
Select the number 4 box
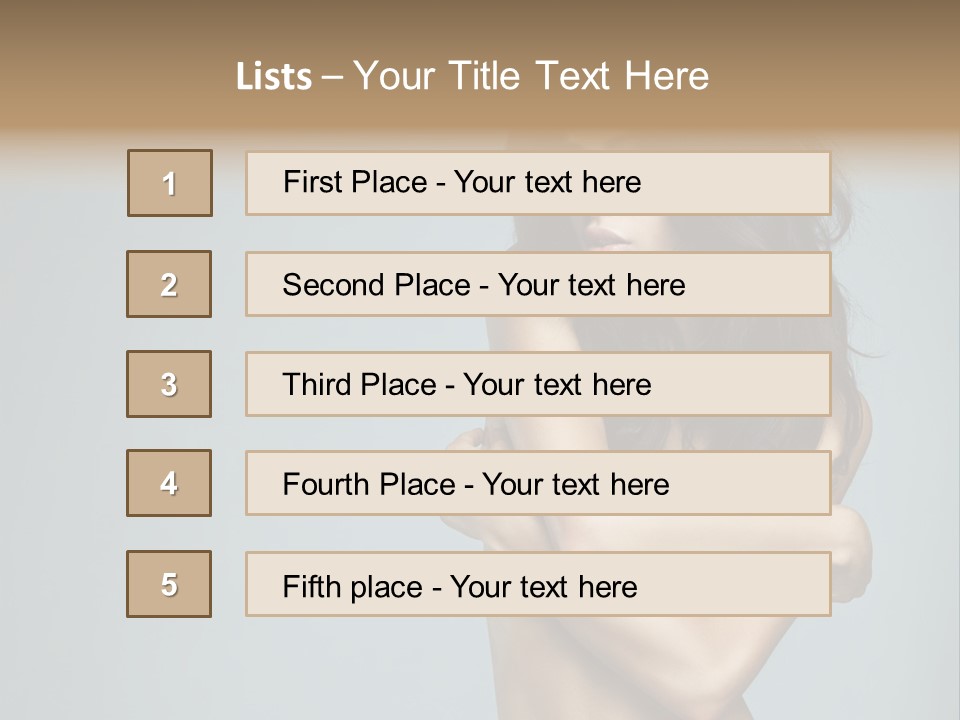point(169,483)
